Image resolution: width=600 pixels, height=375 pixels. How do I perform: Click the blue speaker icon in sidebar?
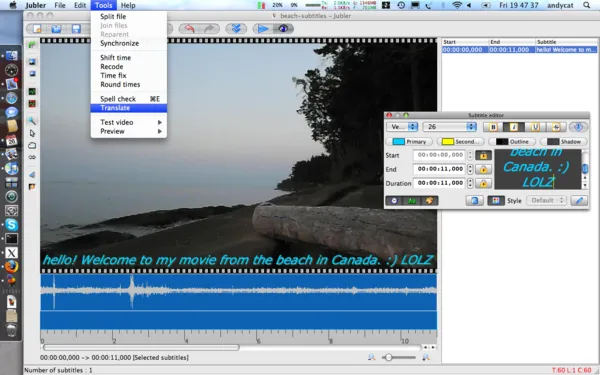32,175
